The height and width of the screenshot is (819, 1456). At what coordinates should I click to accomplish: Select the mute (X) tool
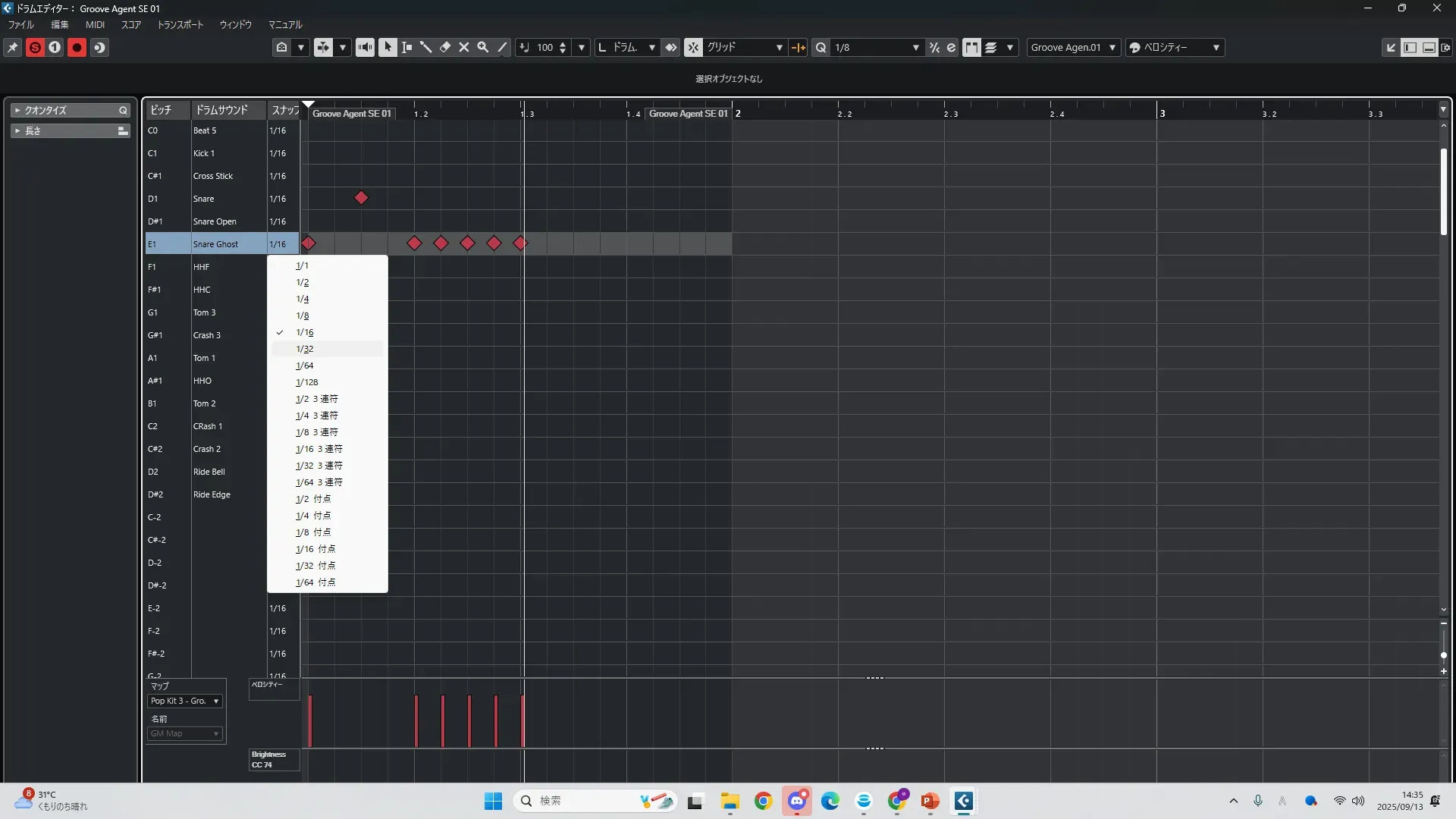point(464,47)
